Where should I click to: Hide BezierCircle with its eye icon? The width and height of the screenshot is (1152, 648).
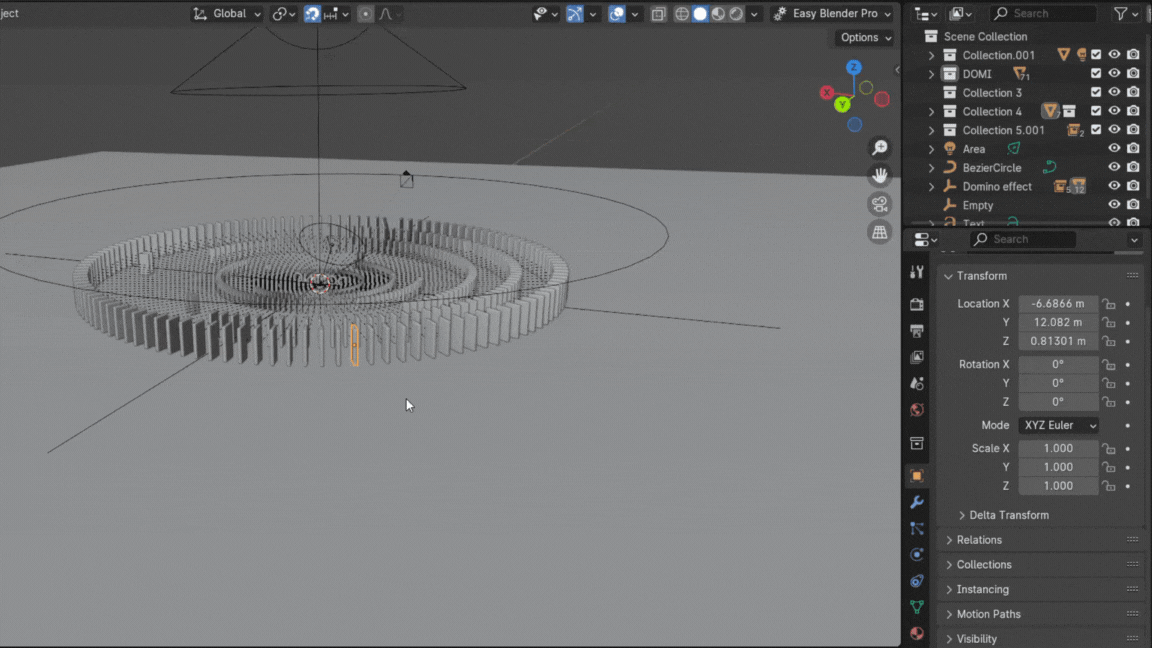[x=1114, y=168]
